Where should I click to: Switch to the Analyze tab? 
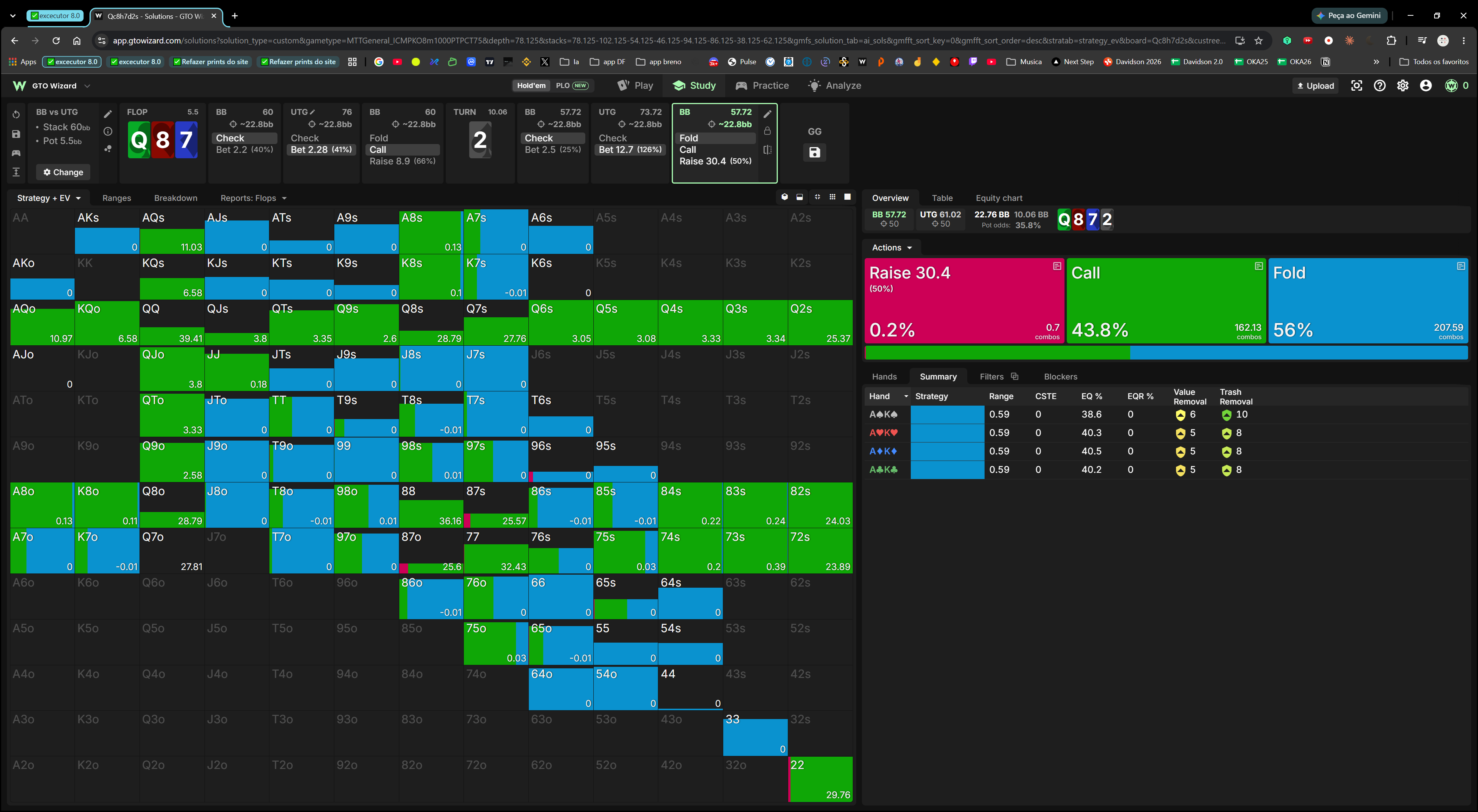pyautogui.click(x=834, y=85)
